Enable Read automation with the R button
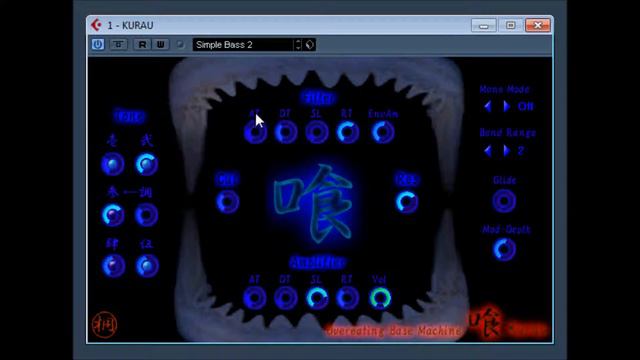Image resolution: width=640 pixels, height=360 pixels. (x=142, y=44)
